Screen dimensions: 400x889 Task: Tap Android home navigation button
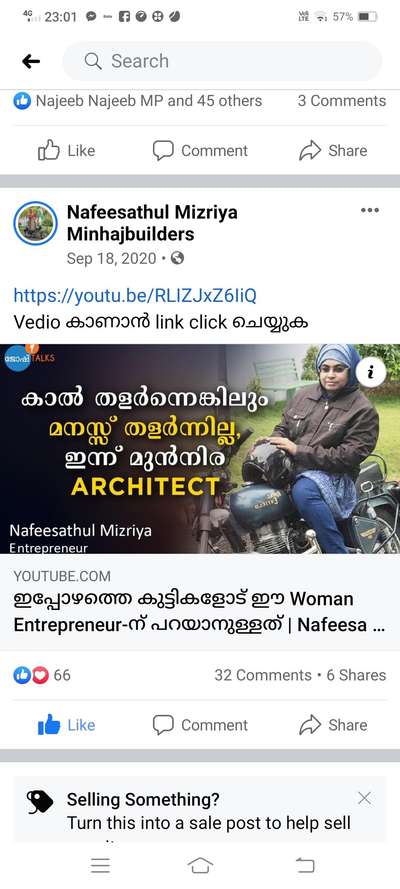tap(200, 865)
